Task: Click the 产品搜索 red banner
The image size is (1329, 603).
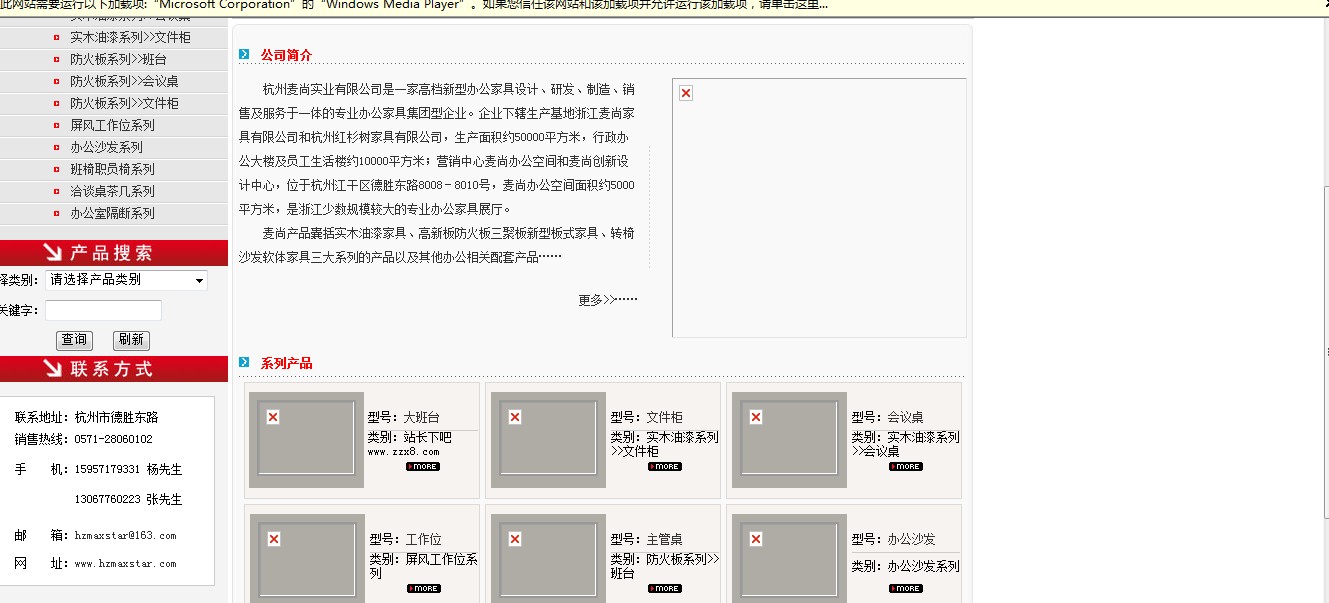Action: [x=114, y=253]
